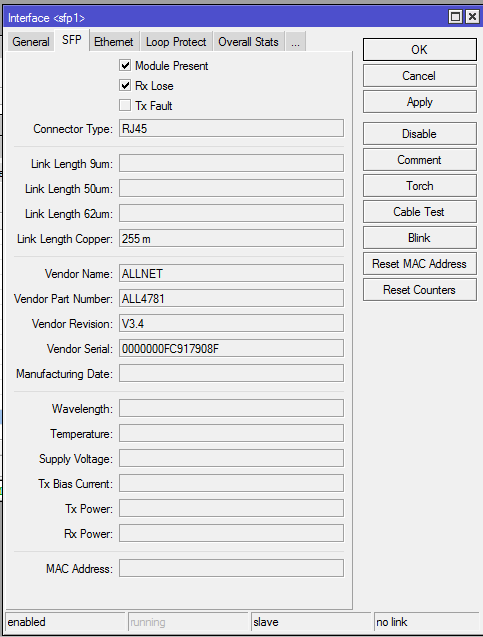The image size is (483, 637).
Task: Launch Torch on this interface
Action: pos(420,186)
